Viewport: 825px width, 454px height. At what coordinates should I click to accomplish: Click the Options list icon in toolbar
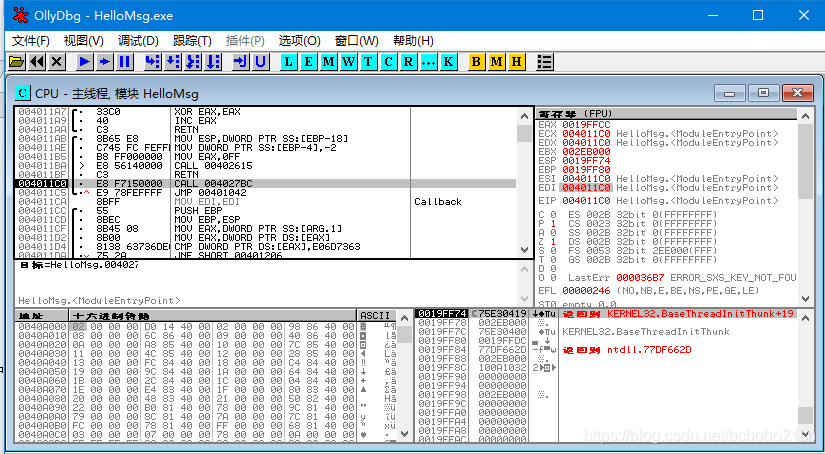pyautogui.click(x=545, y=62)
